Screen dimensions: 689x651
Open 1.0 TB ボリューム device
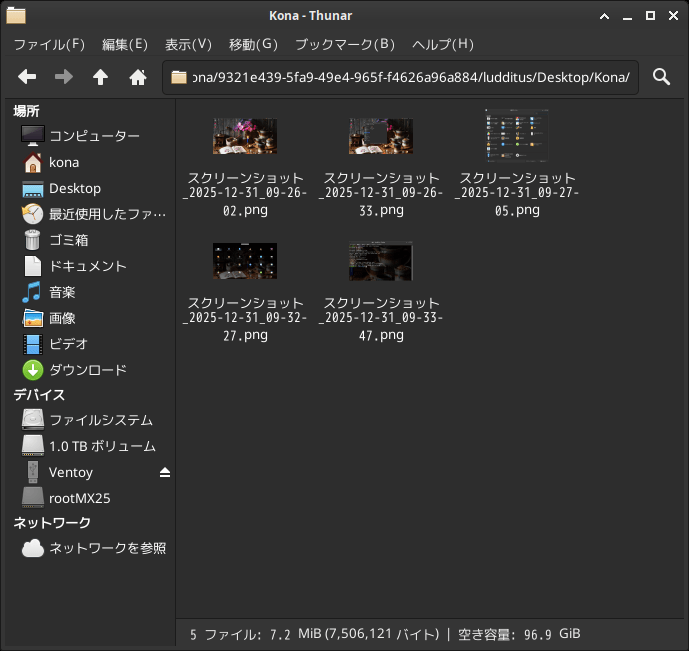(x=101, y=446)
